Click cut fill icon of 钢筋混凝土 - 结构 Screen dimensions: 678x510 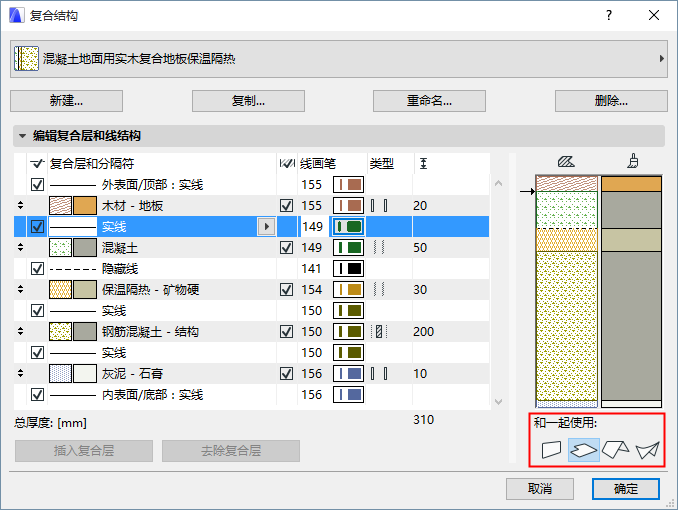pyautogui.click(x=60, y=331)
